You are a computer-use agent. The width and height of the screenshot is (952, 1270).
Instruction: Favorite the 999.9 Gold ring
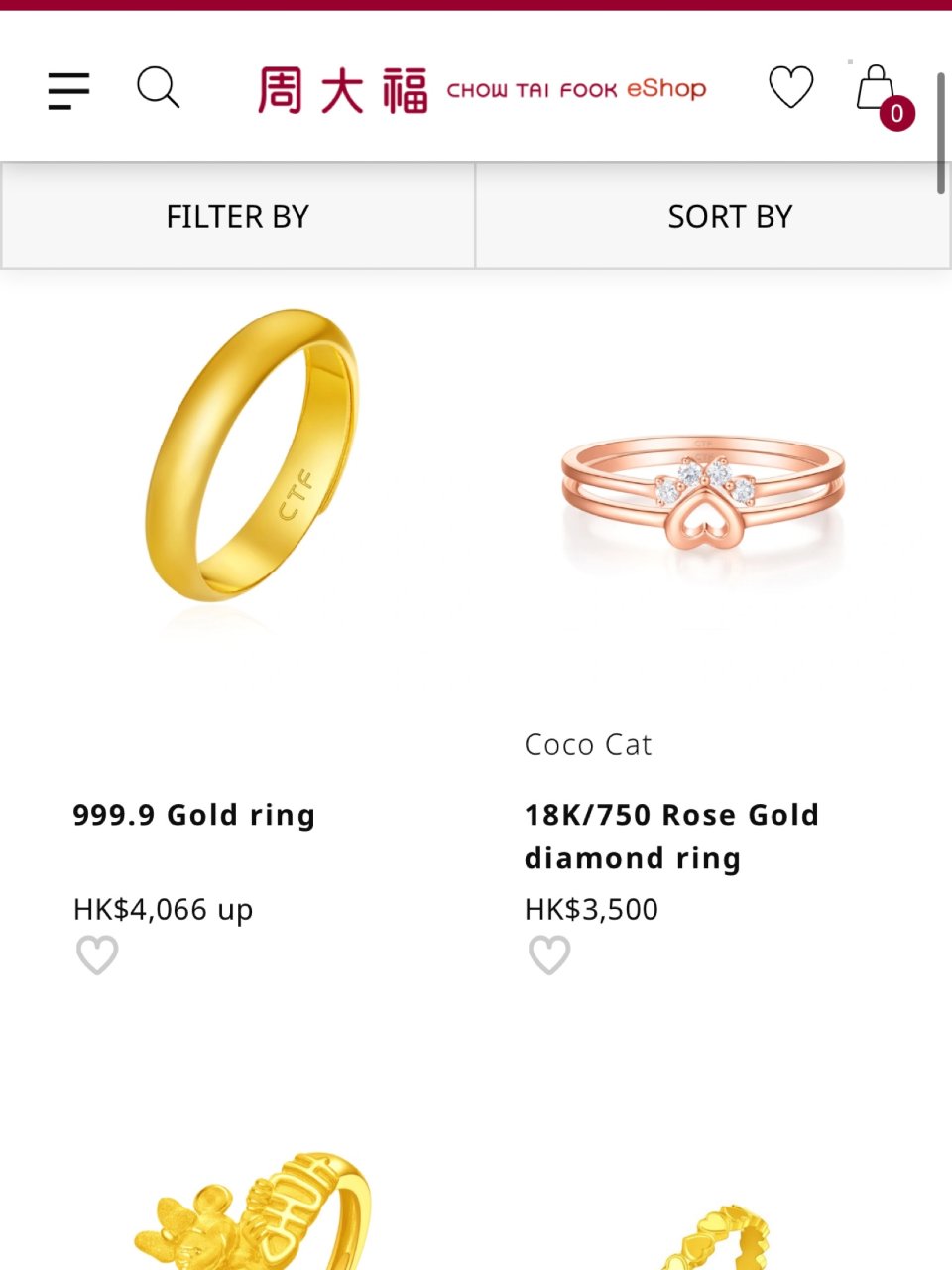97,955
